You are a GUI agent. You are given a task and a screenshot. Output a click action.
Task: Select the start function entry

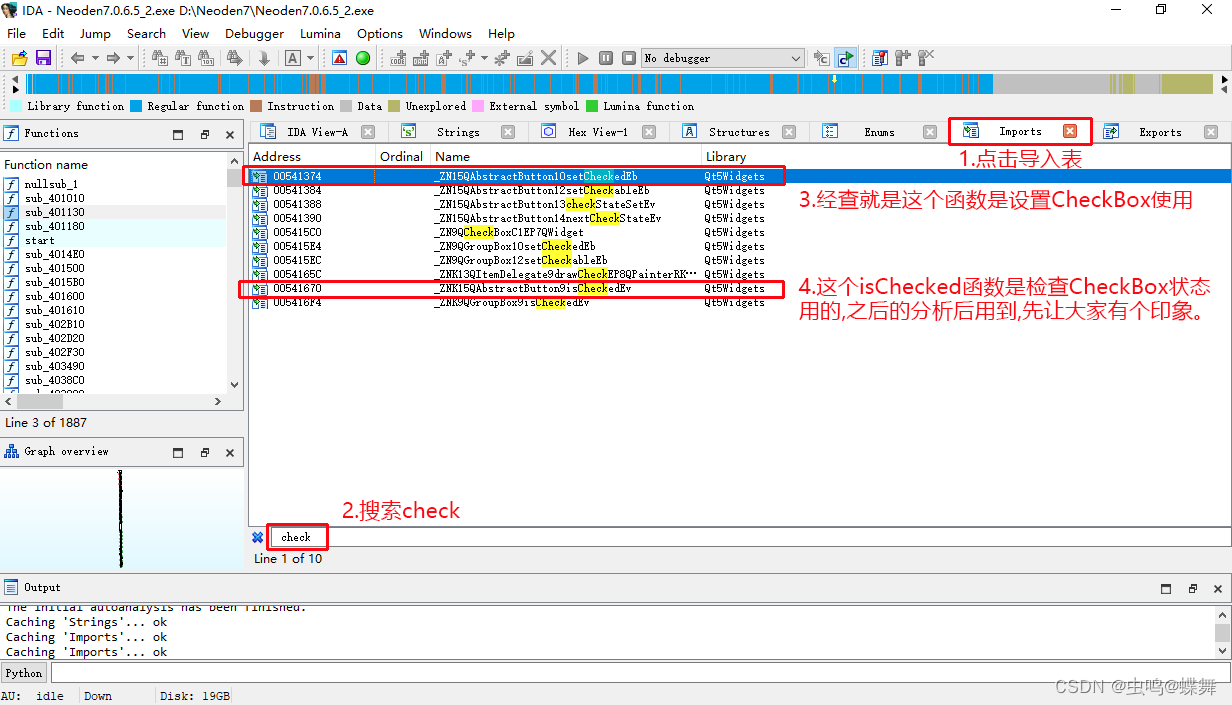pyautogui.click(x=114, y=240)
